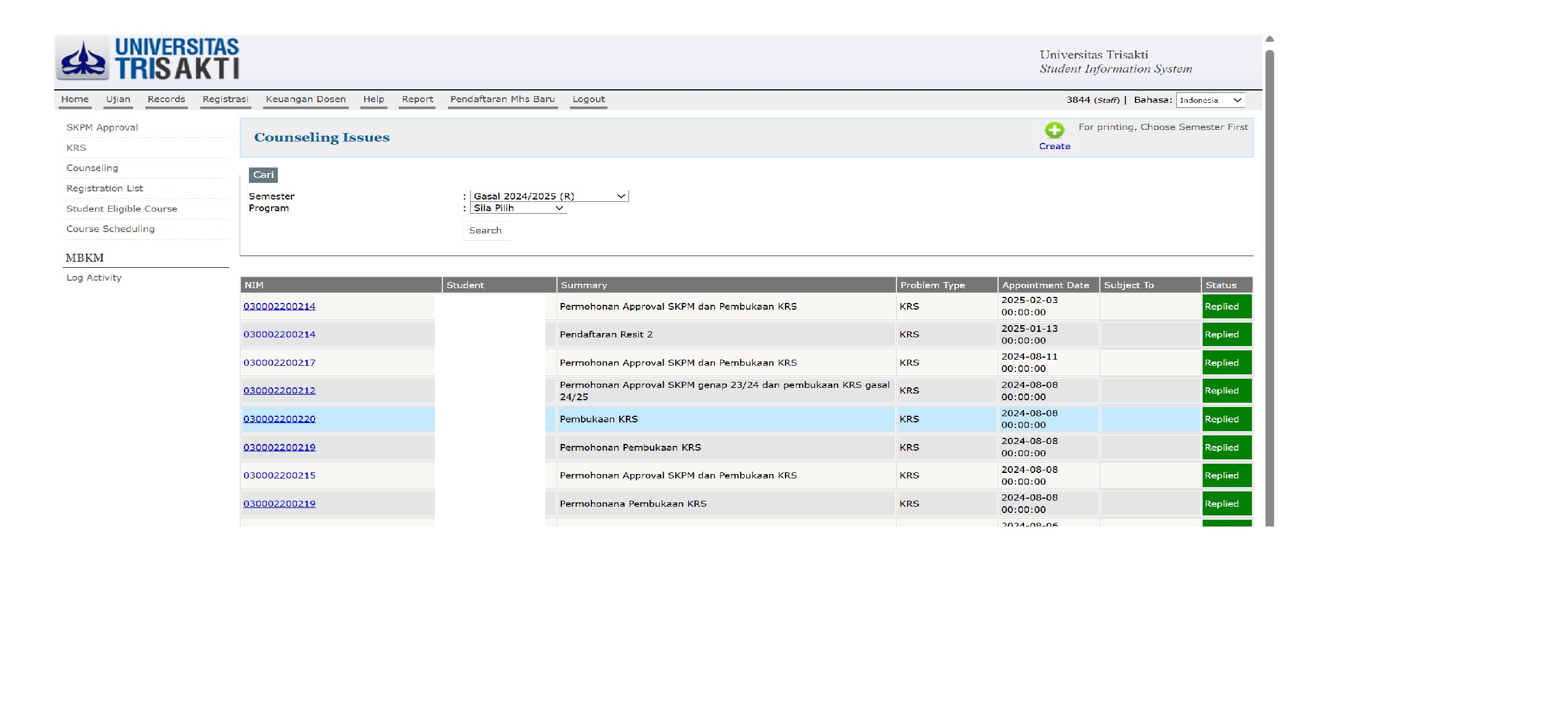The height and width of the screenshot is (726, 1568).
Task: Click summary 'Permohonana Pembukaan KRS'
Action: tap(633, 504)
